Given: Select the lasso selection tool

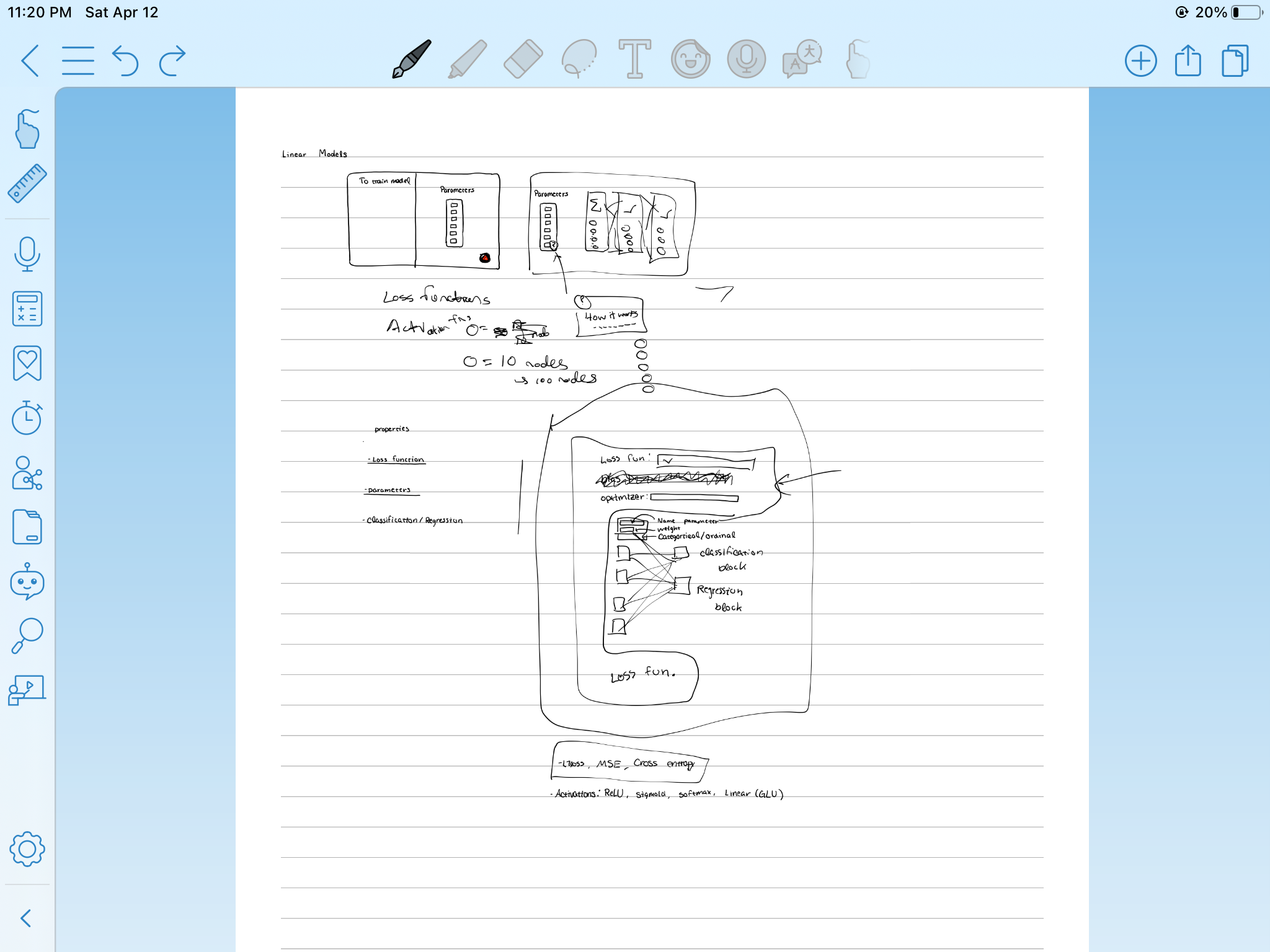Looking at the screenshot, I should point(579,59).
